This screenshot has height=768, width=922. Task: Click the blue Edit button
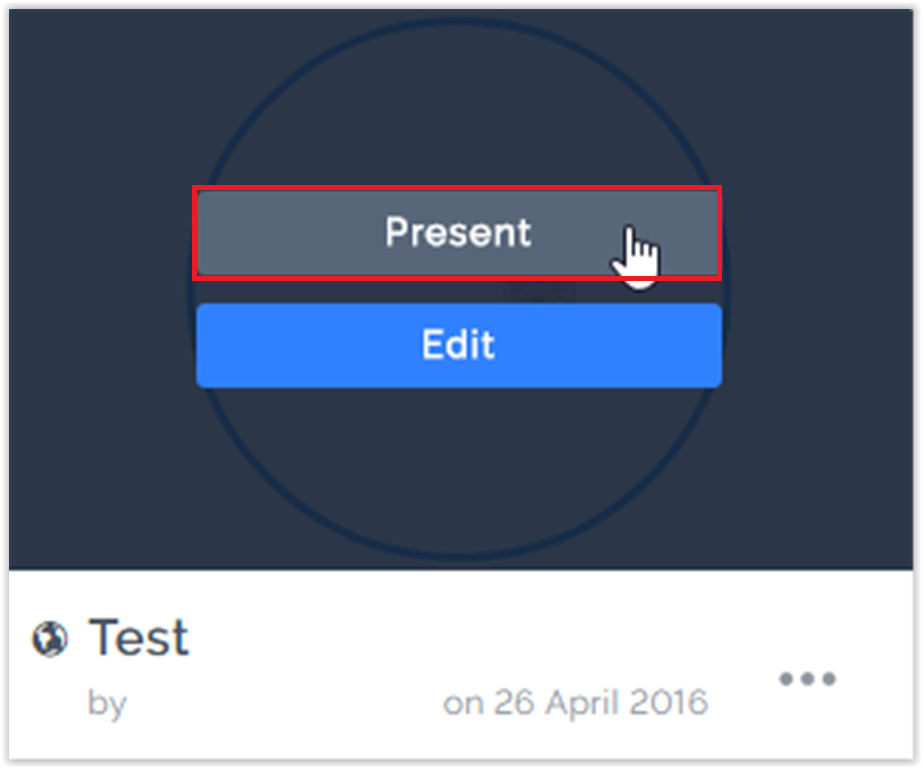pyautogui.click(x=458, y=346)
